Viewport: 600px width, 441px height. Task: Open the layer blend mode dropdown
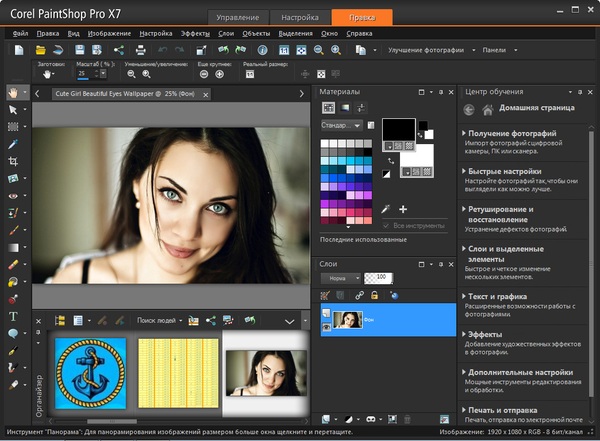pyautogui.click(x=340, y=277)
